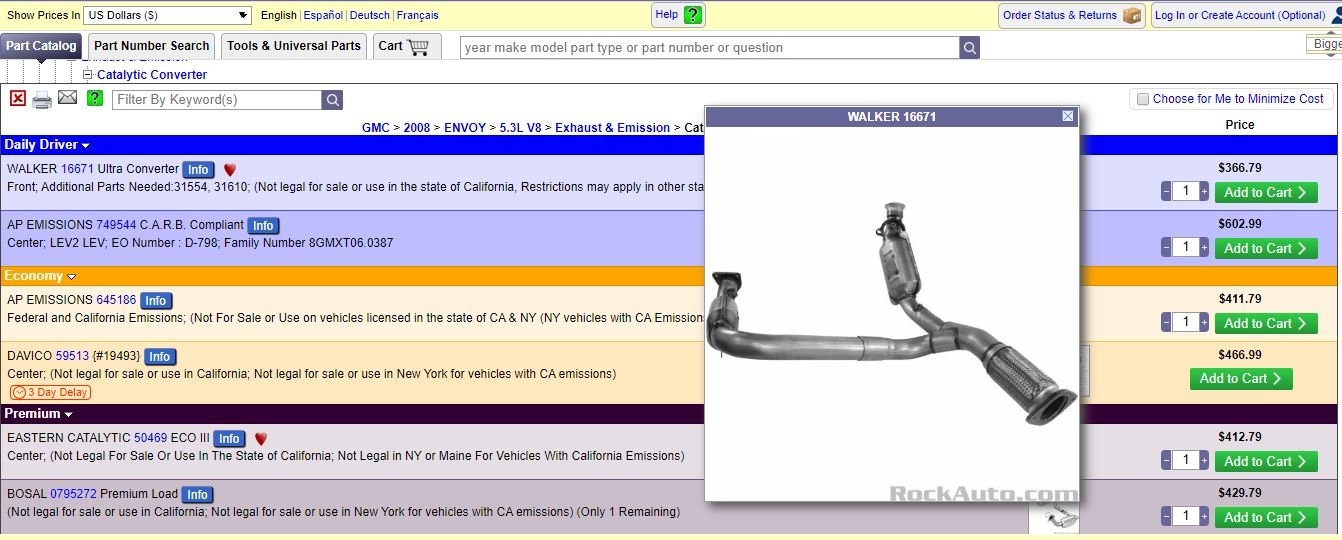Open Info for AP EMISSIONS 749544
This screenshot has height=540, width=1342.
(263, 226)
